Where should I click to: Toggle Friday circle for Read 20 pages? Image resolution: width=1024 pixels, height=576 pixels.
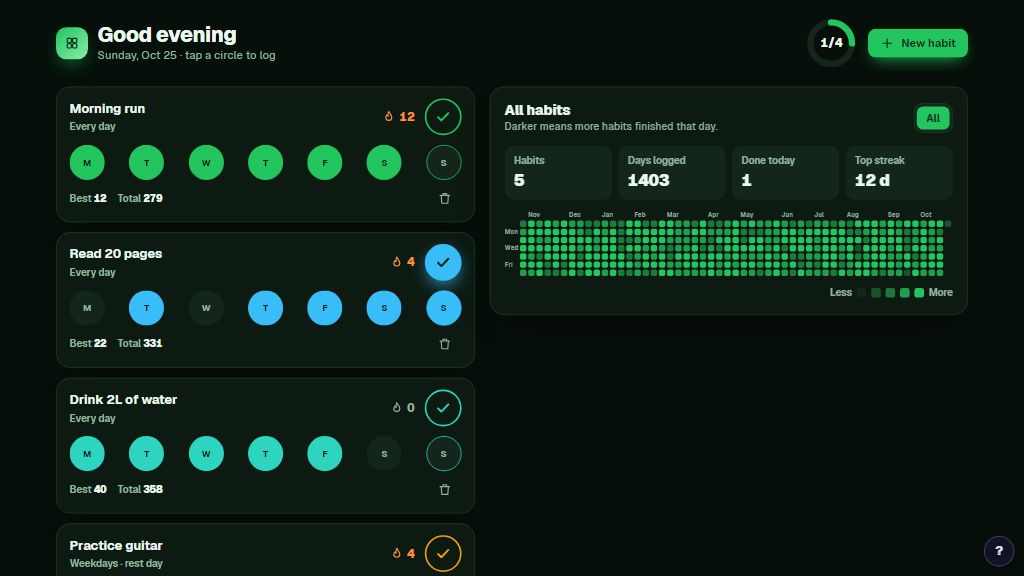[x=325, y=308]
